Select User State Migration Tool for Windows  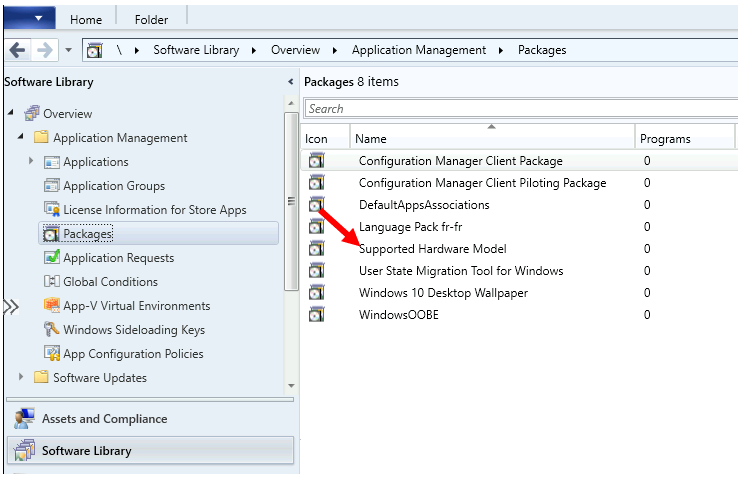519,271
